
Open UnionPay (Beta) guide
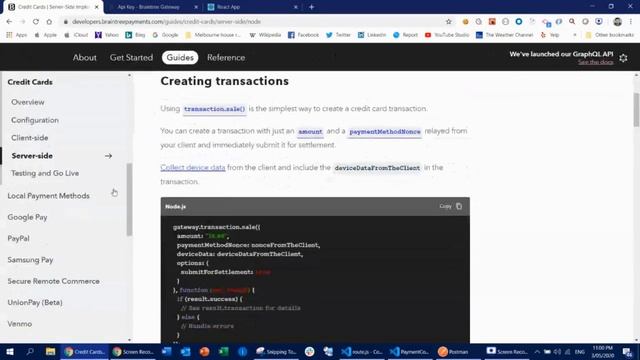(35, 302)
